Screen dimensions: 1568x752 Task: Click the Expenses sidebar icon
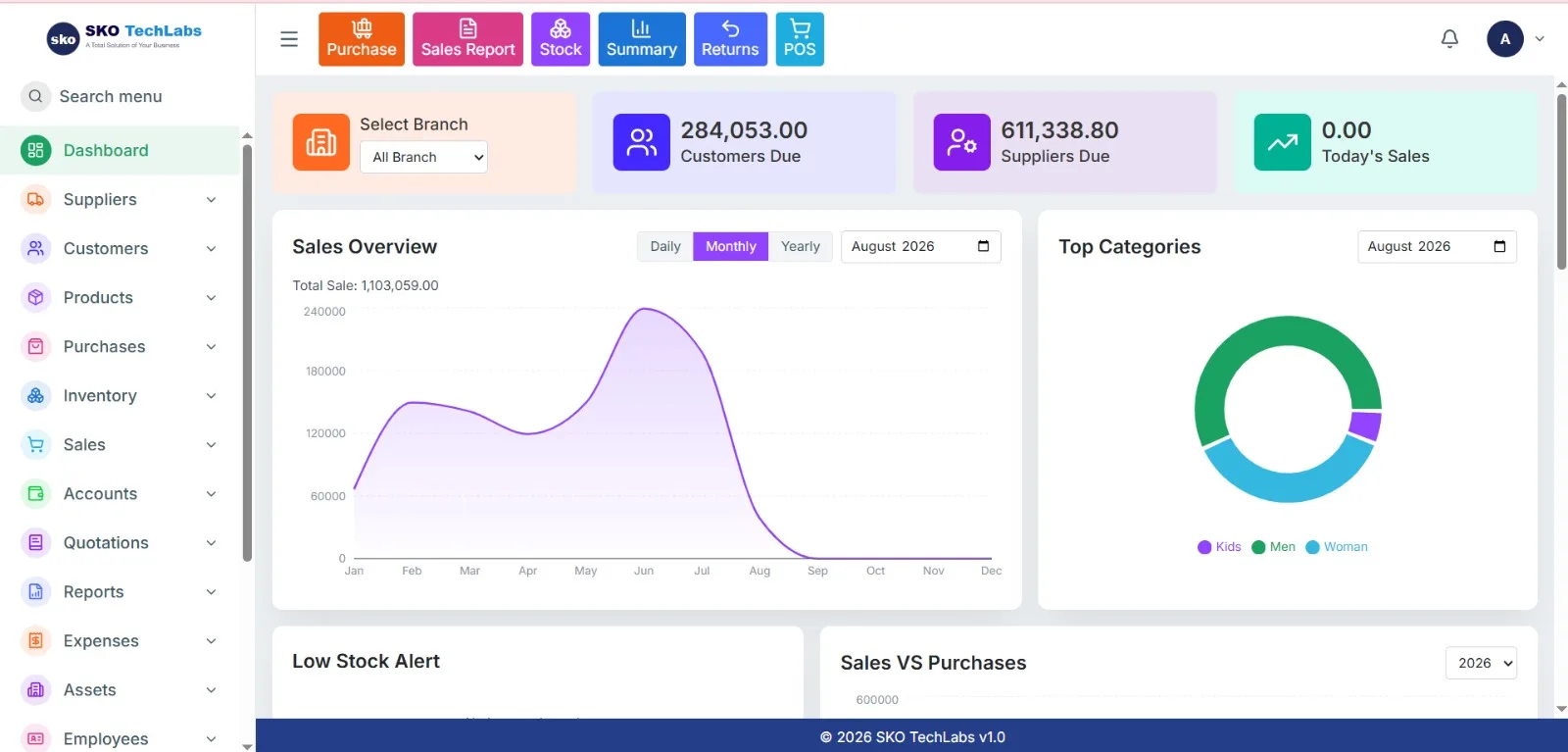click(x=36, y=640)
